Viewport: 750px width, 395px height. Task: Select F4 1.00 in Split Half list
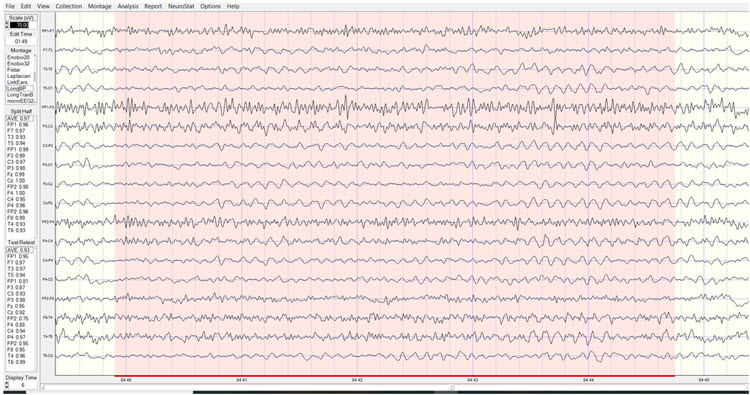point(17,193)
